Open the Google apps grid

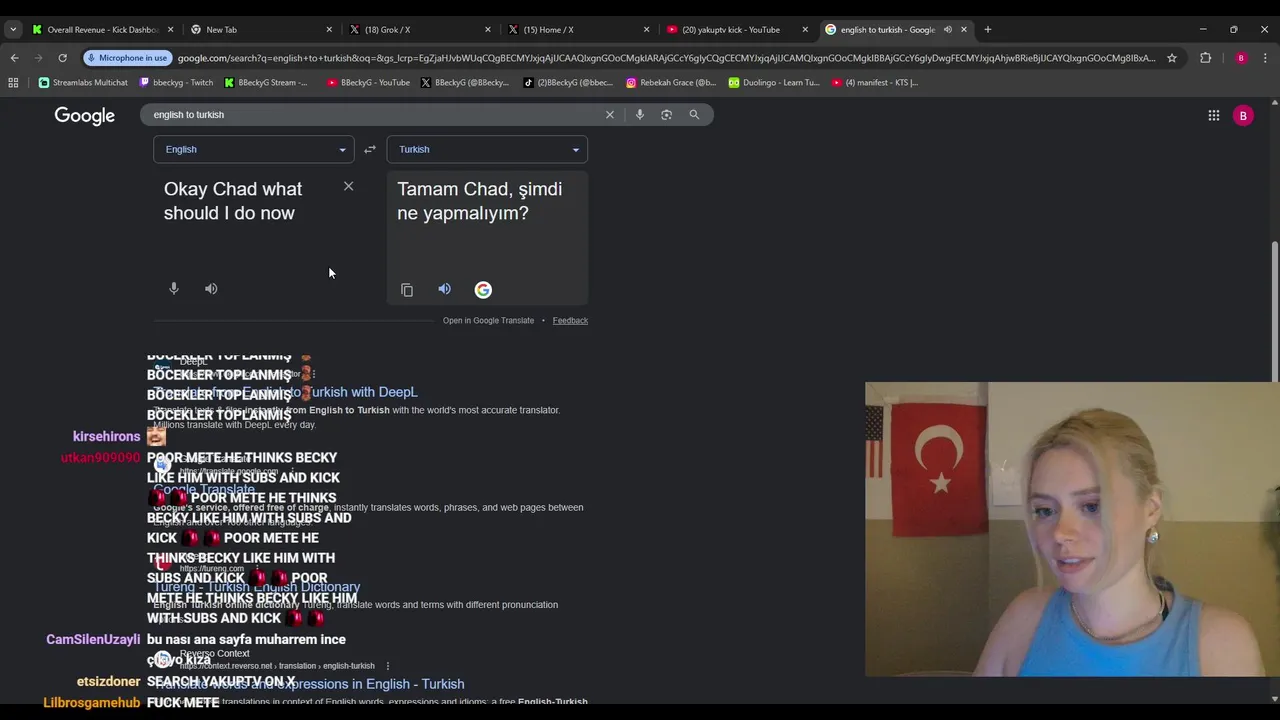(x=1214, y=116)
